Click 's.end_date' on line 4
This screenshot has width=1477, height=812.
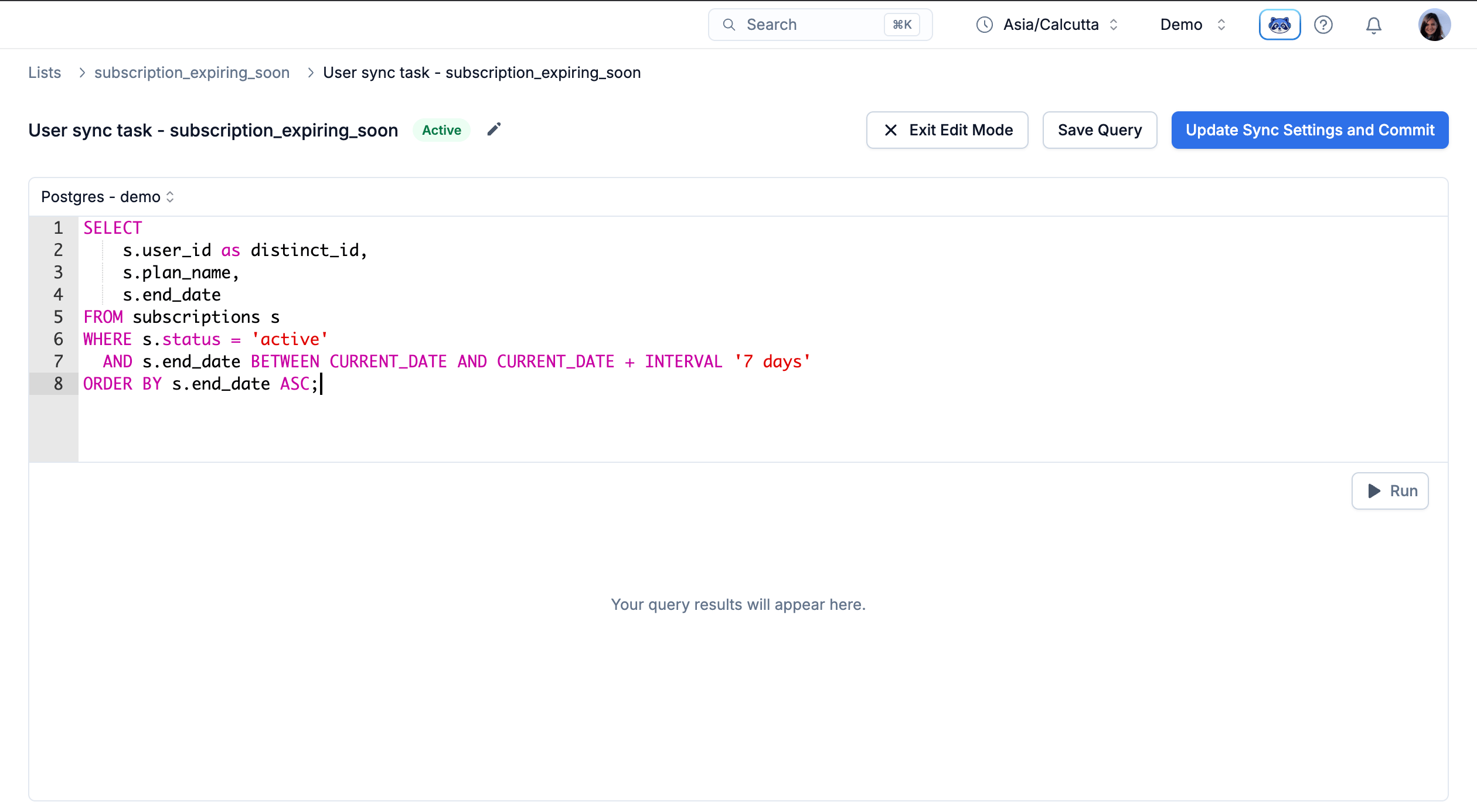[172, 295]
